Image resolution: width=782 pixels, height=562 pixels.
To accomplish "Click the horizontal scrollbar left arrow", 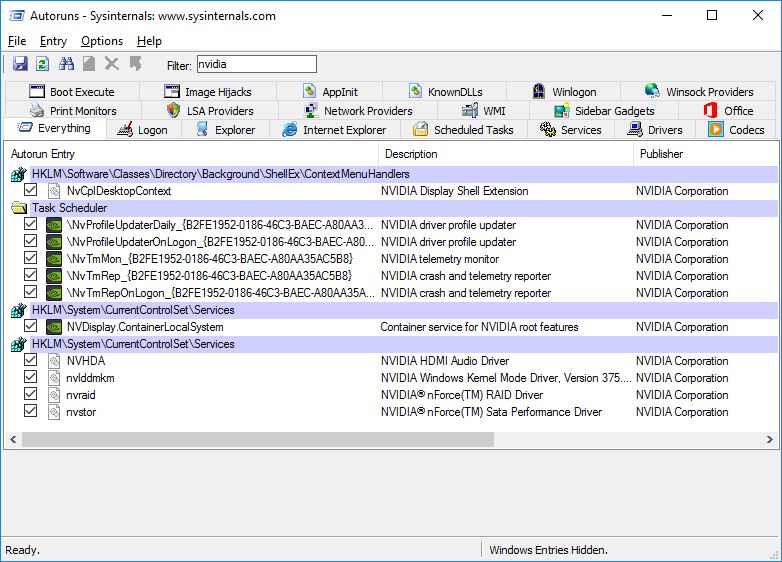I will coord(13,439).
